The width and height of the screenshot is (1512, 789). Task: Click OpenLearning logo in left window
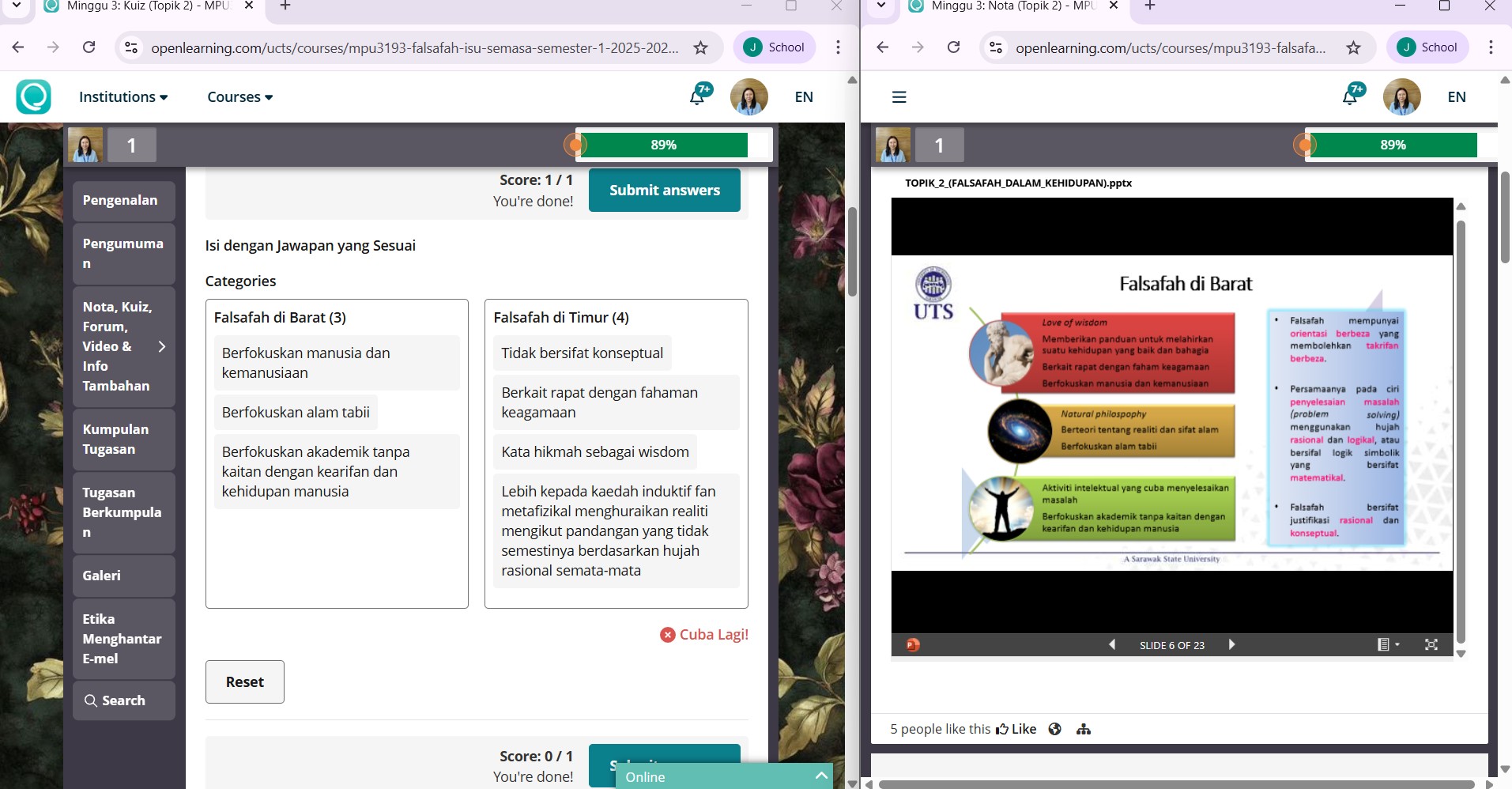(x=34, y=96)
